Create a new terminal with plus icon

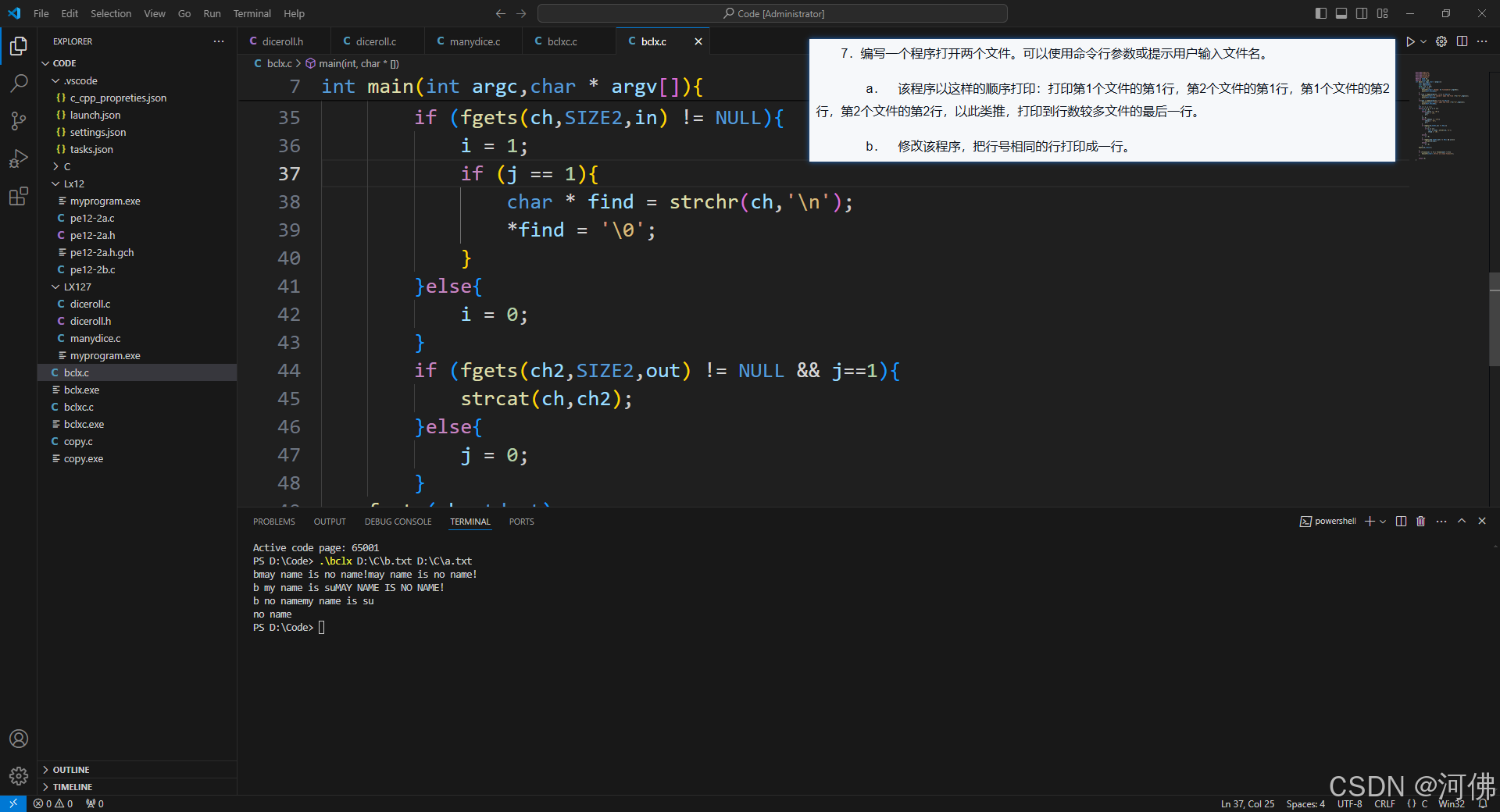point(1370,522)
